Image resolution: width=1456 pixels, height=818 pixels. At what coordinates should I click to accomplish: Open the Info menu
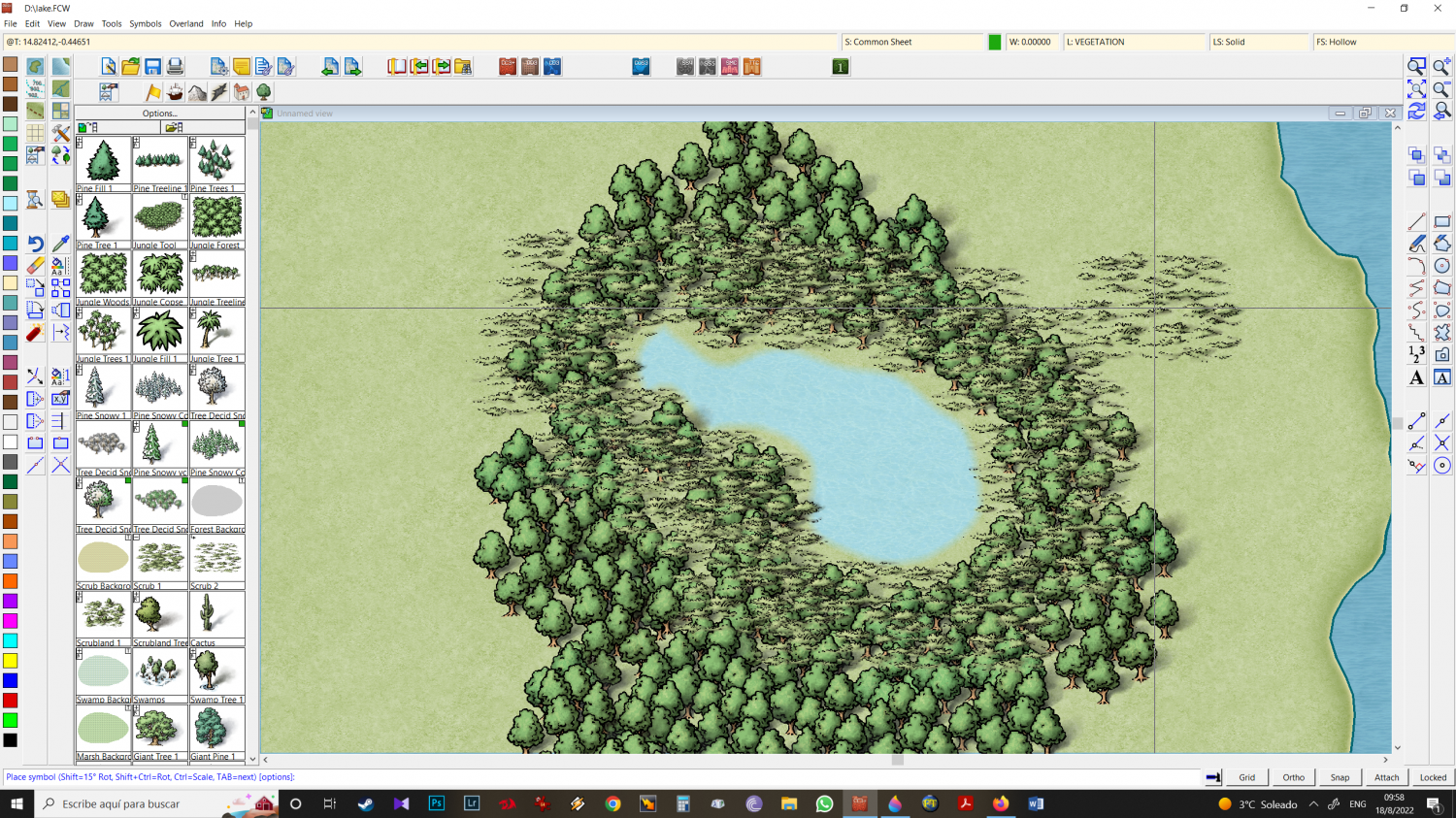(218, 23)
